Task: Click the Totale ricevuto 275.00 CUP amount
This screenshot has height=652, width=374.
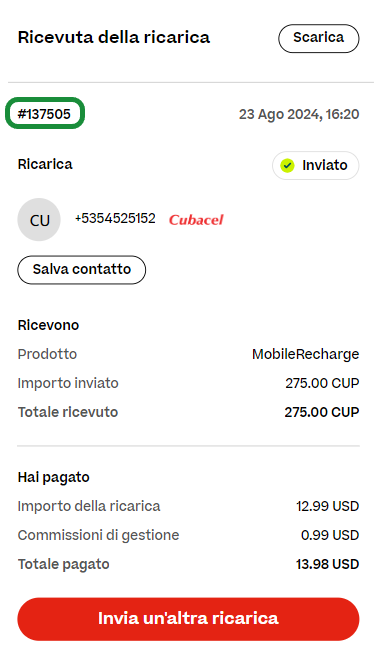Action: [322, 412]
